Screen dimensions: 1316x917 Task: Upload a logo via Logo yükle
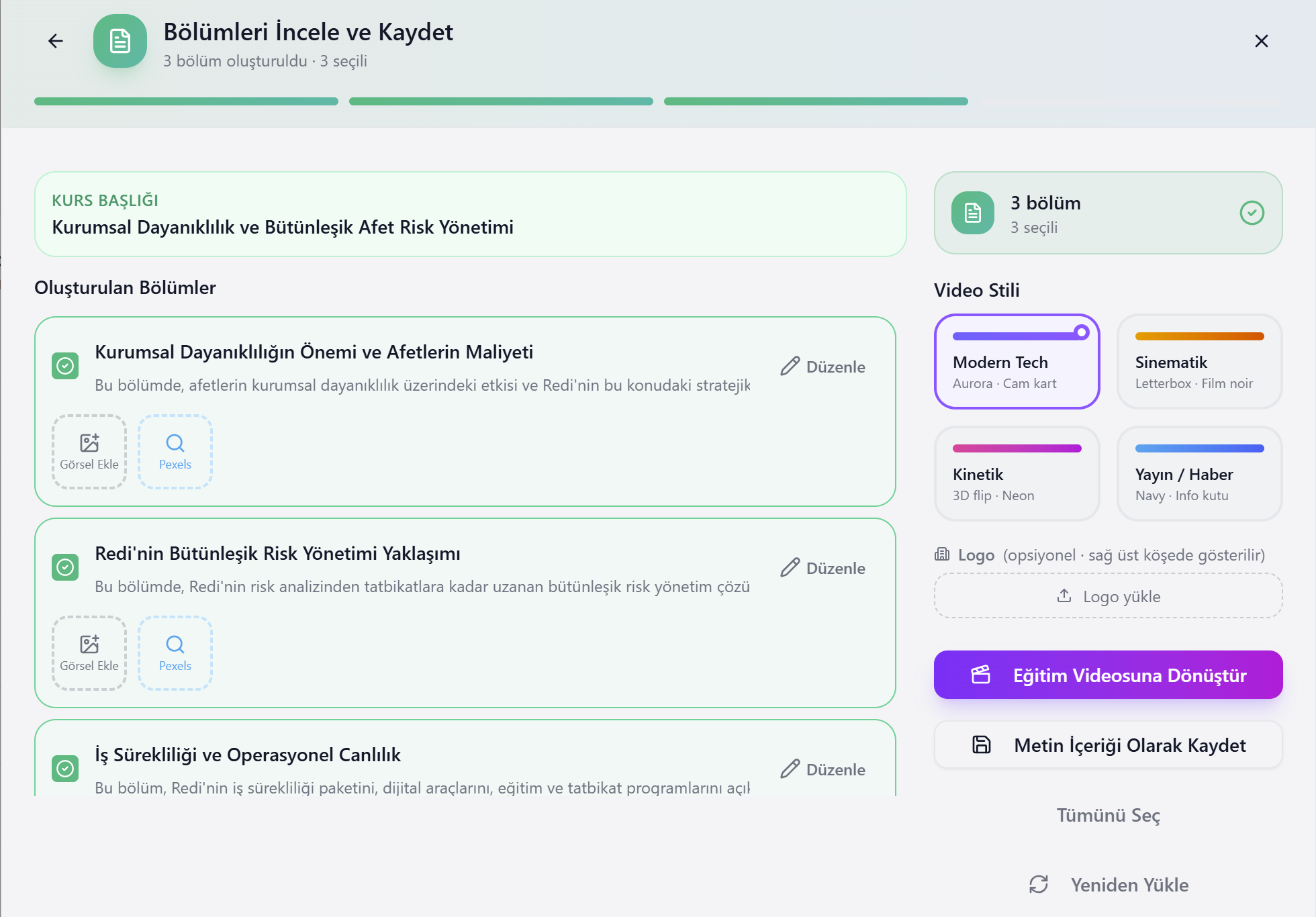pos(1109,595)
